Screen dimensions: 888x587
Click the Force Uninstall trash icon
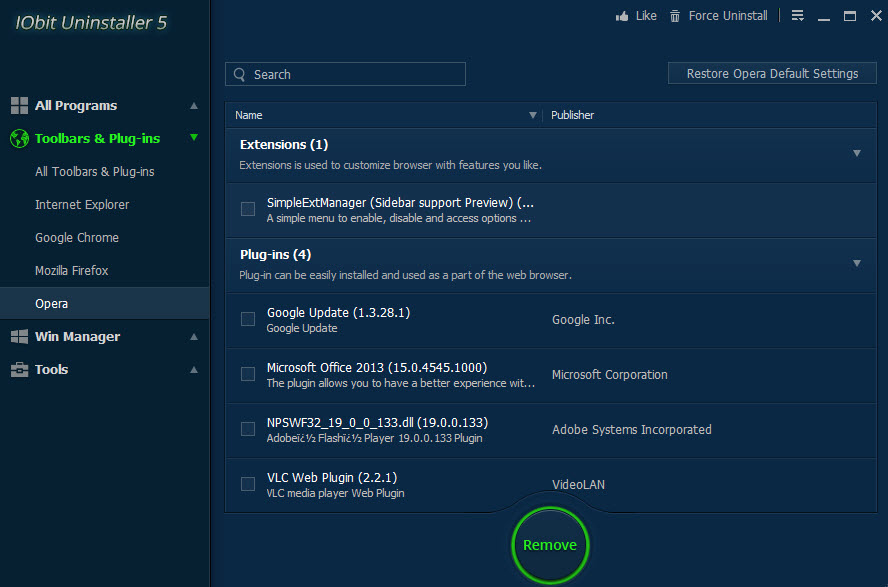tap(674, 16)
